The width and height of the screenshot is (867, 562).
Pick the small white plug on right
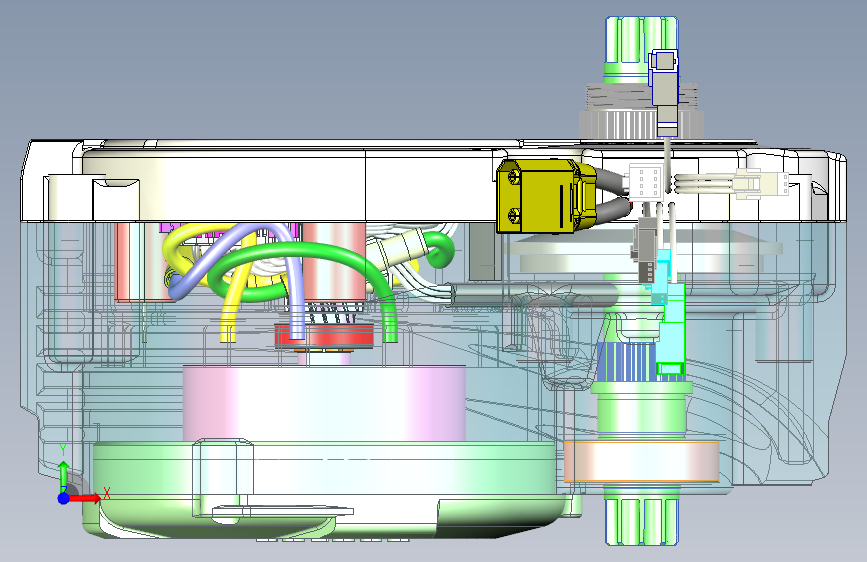point(761,184)
